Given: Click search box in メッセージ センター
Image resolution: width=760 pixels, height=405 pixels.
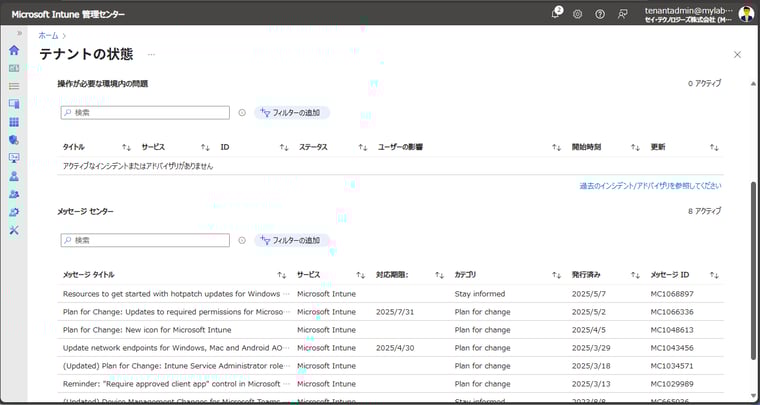Looking at the screenshot, I should (x=145, y=240).
